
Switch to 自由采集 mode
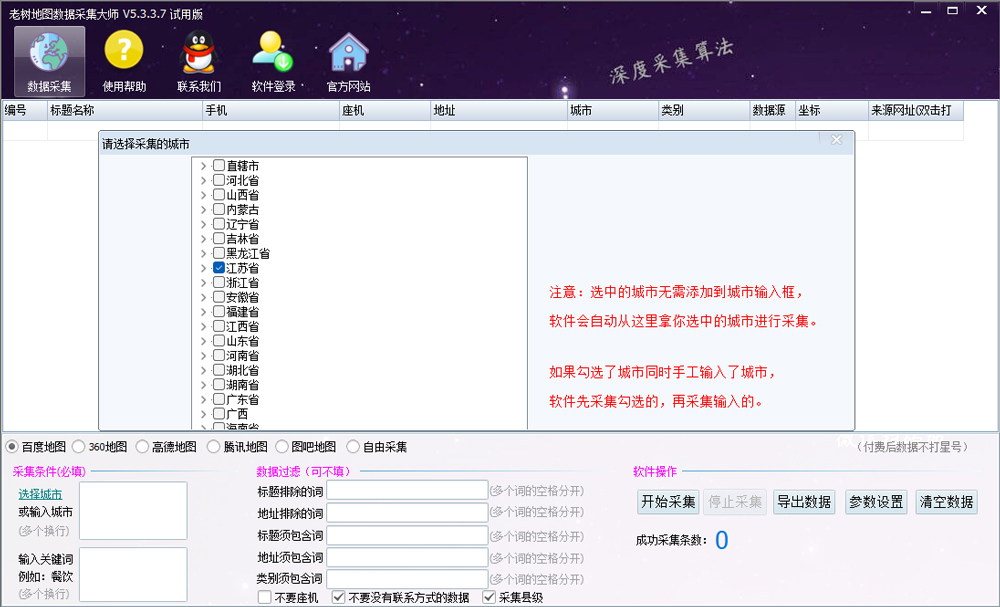pos(352,446)
